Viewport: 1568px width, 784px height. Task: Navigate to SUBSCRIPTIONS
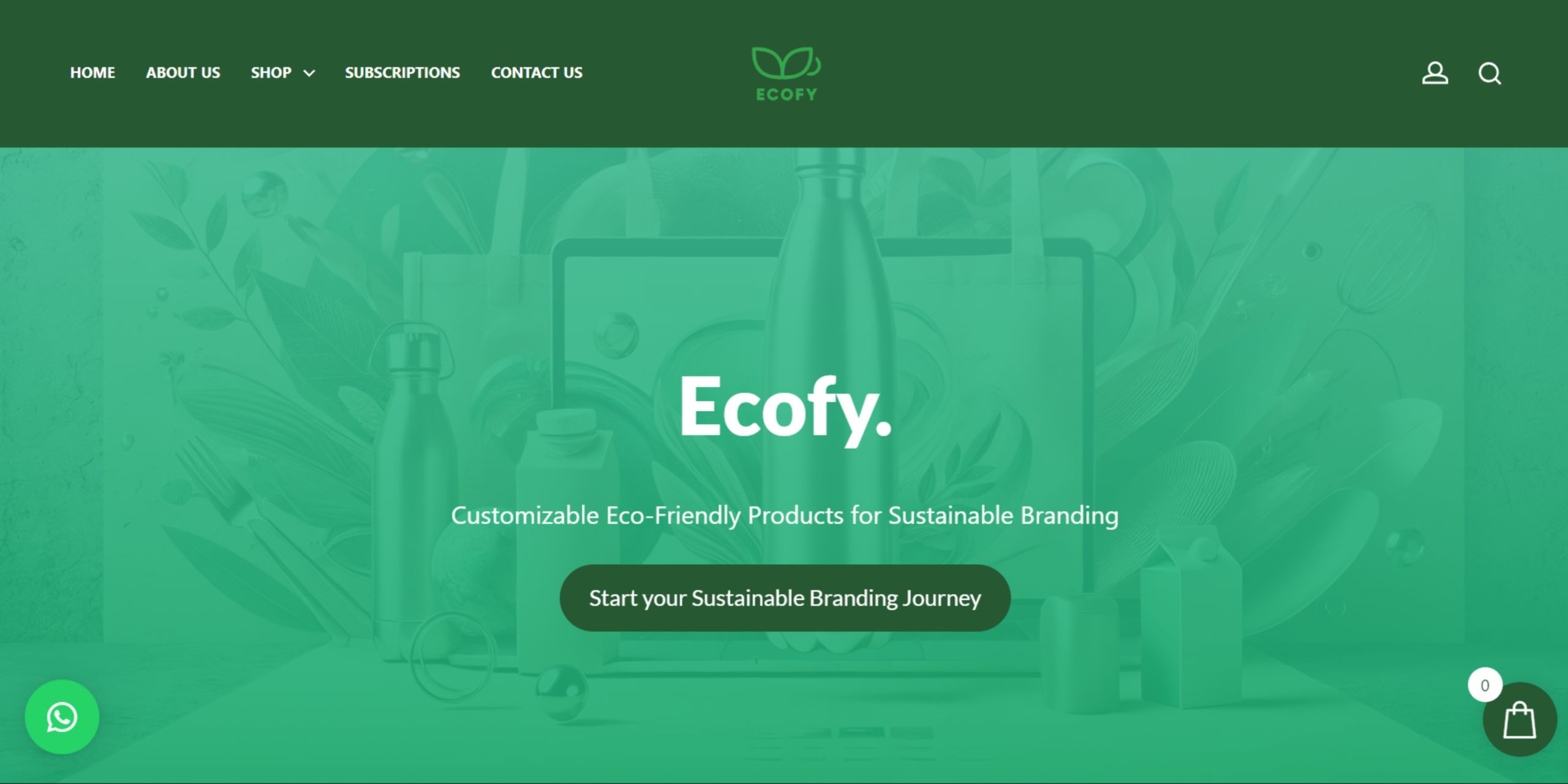(x=402, y=72)
